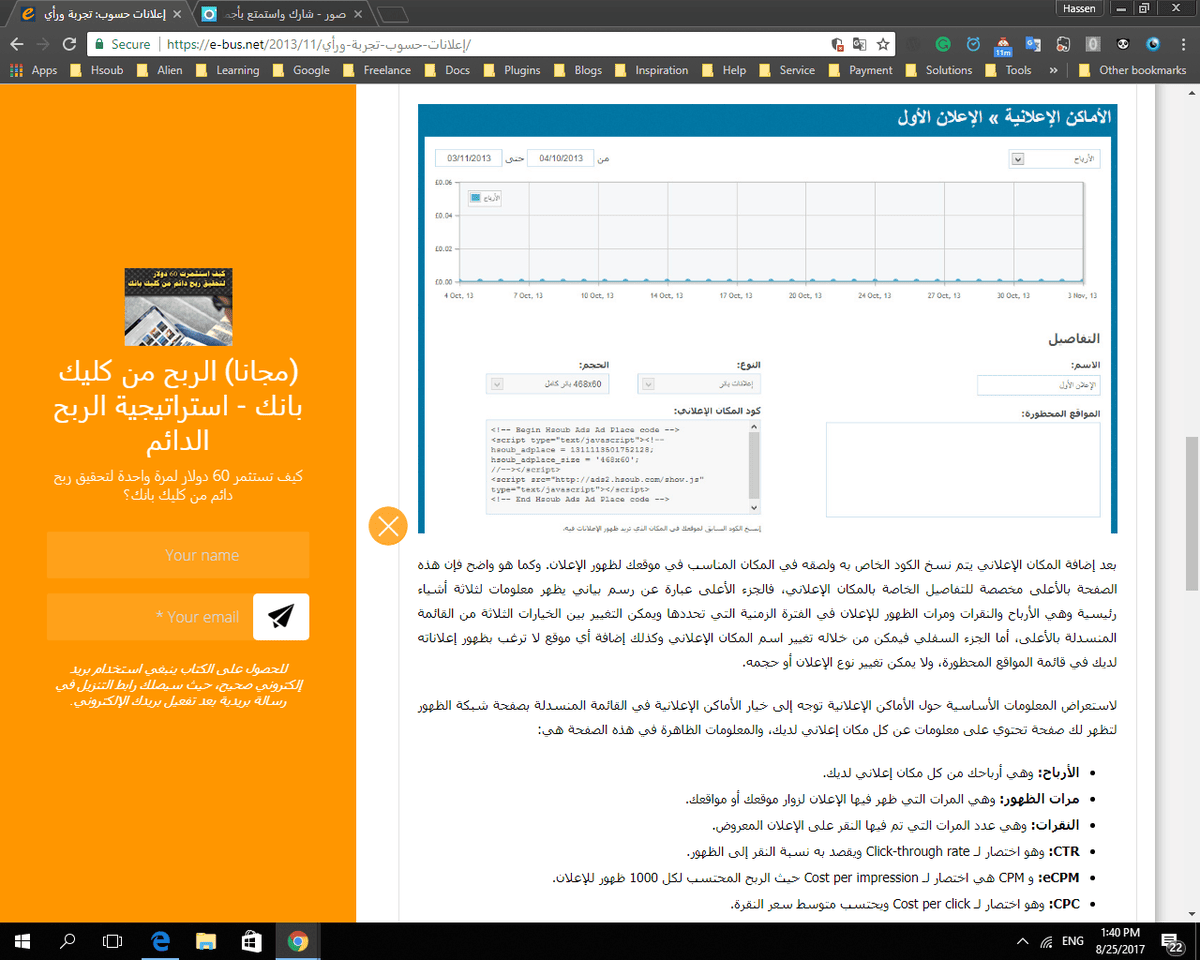Launch Microsoft Edge from taskbar
Screen dimensions: 1200x960
(160, 941)
